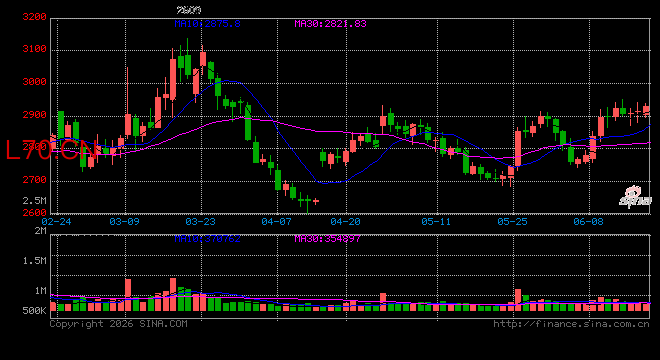Click the MA30:354897 volume indicator label
This screenshot has width=660, height=360.
(x=327, y=239)
